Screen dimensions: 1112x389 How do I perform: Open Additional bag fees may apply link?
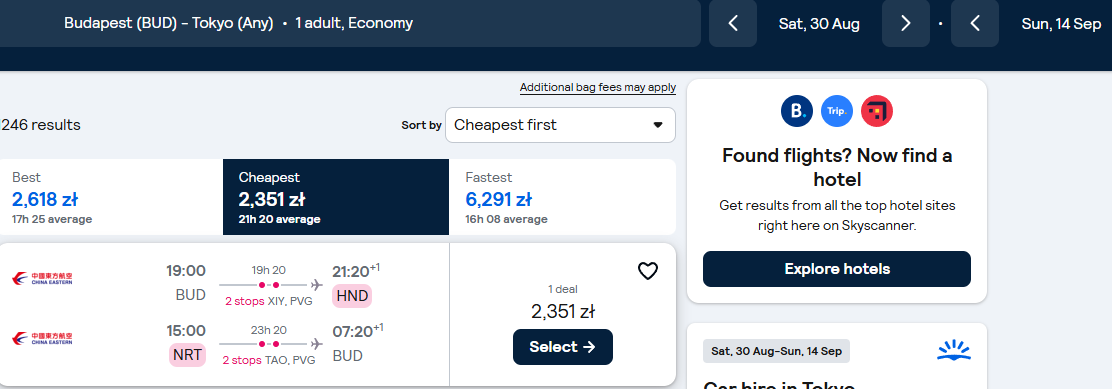point(598,88)
